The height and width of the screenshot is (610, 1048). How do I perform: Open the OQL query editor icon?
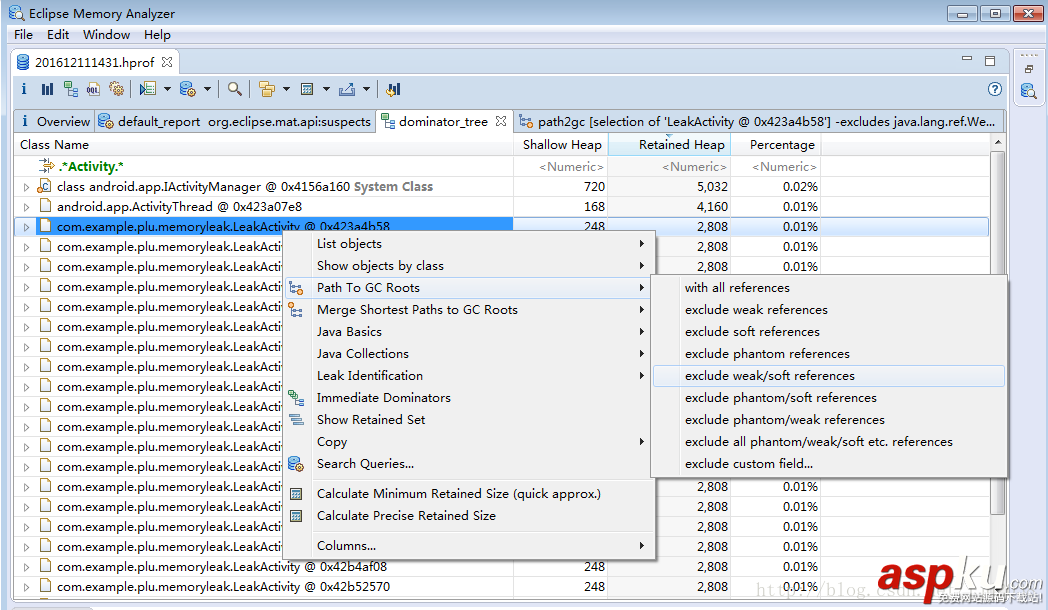(93, 89)
